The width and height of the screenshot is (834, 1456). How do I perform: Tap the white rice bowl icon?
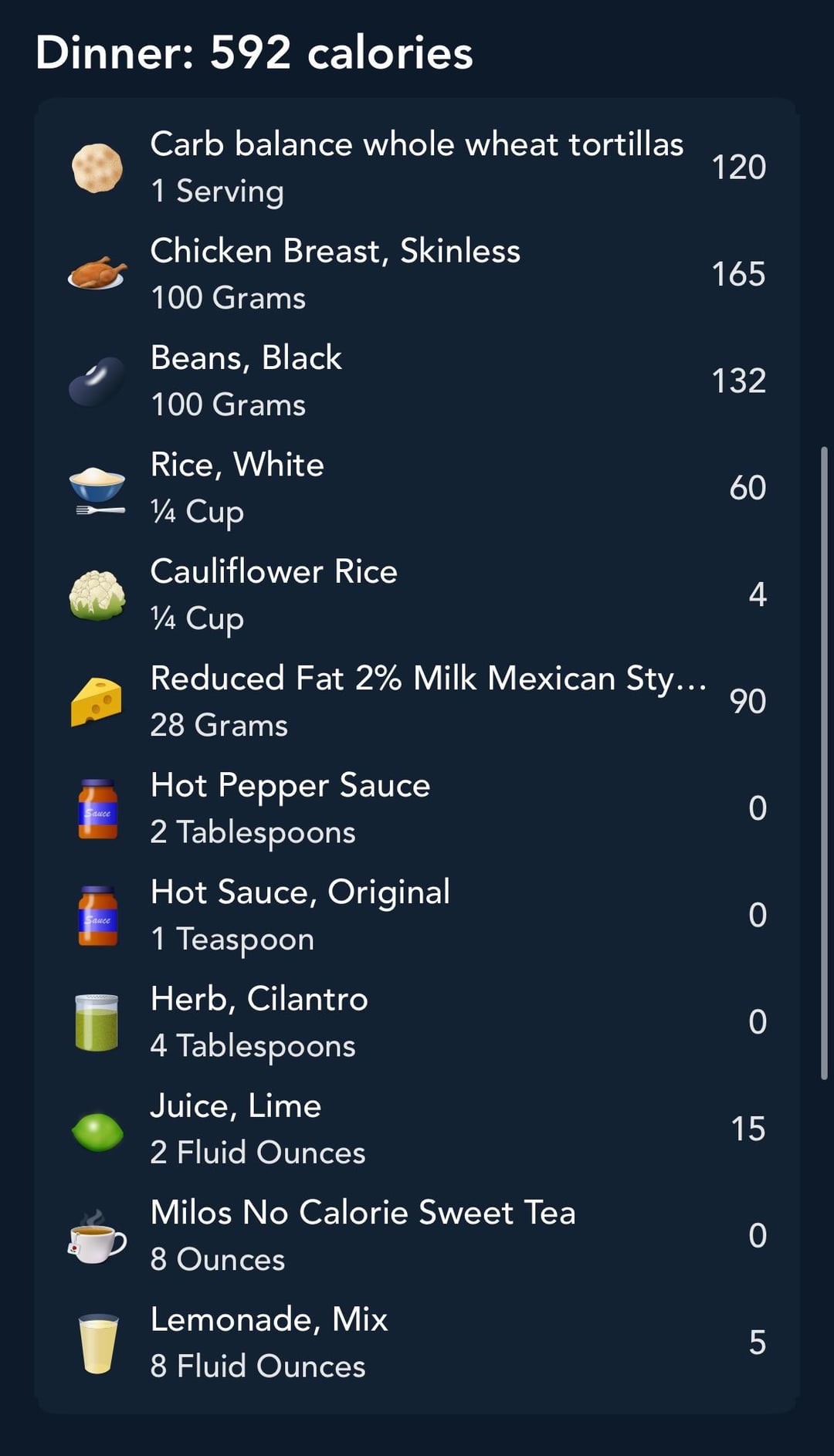click(x=97, y=489)
